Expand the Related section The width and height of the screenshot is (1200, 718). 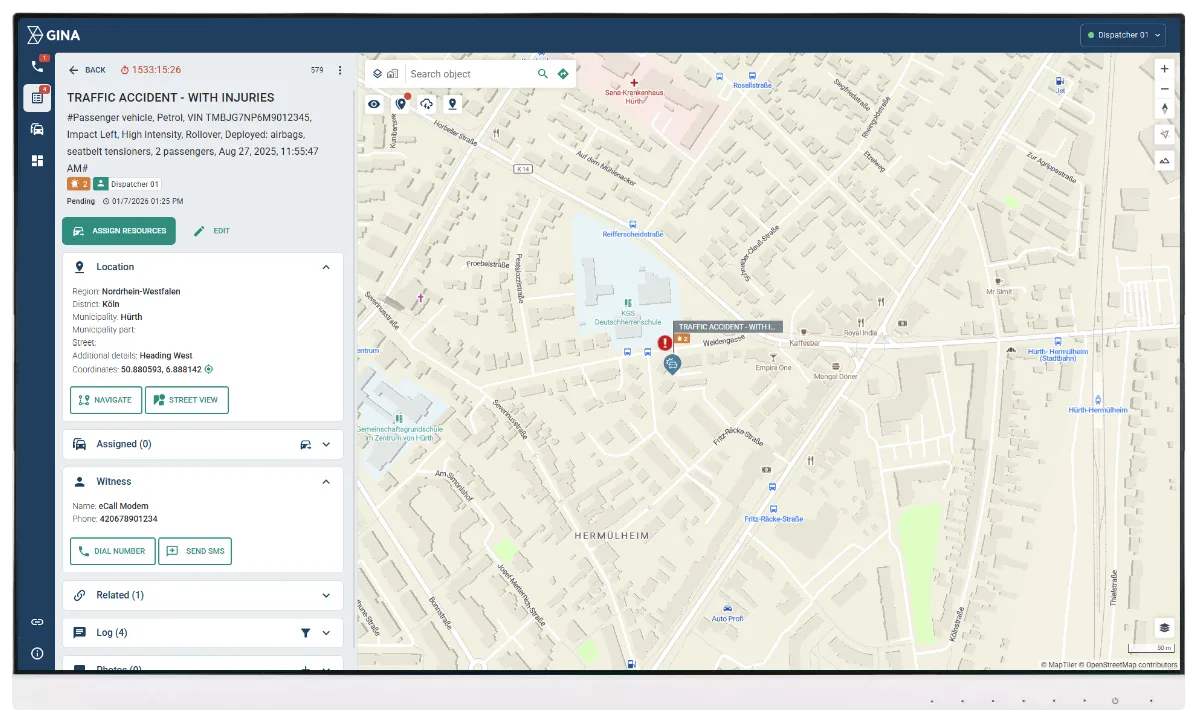(x=326, y=595)
